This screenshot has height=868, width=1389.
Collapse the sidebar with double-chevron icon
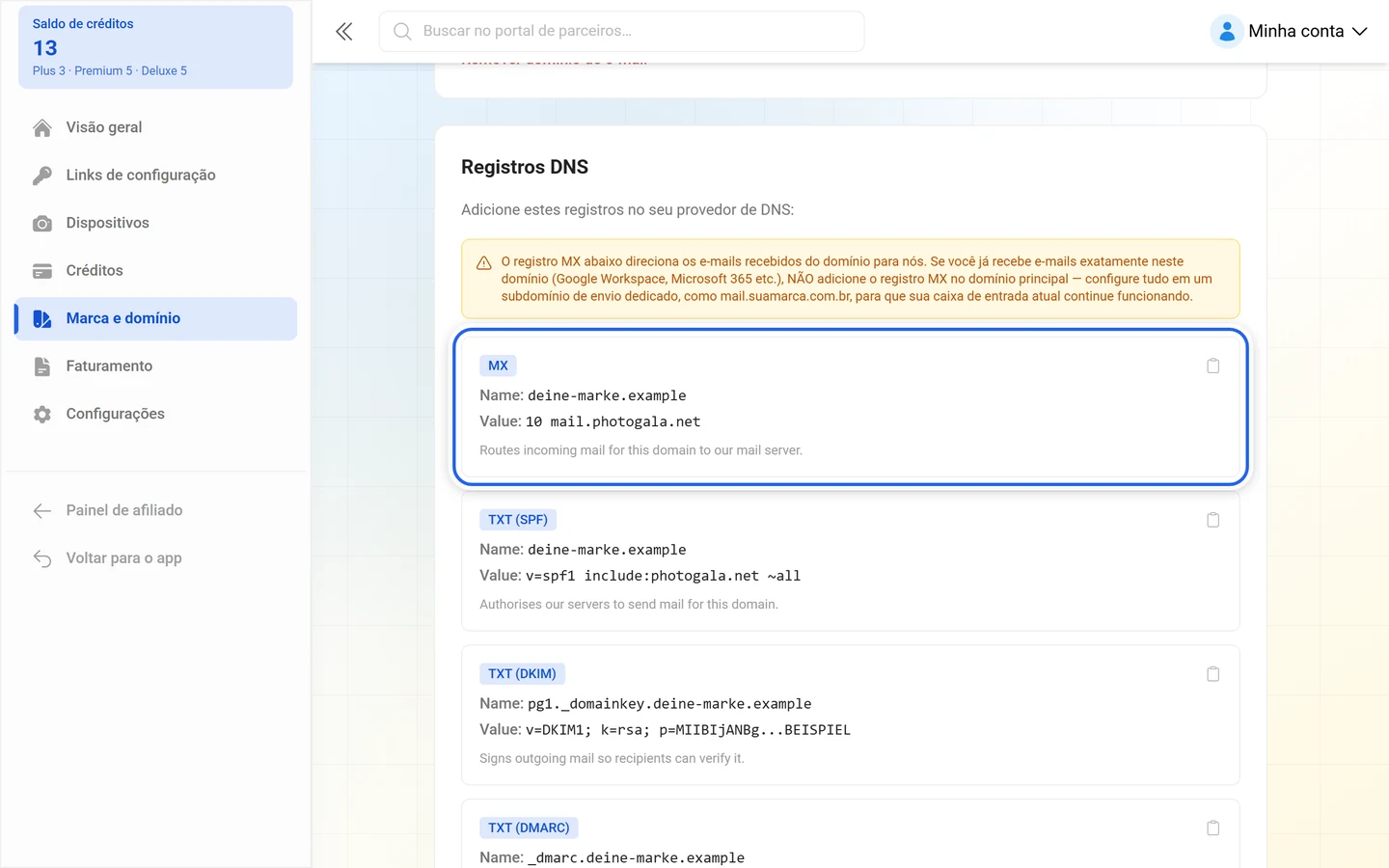click(x=344, y=32)
